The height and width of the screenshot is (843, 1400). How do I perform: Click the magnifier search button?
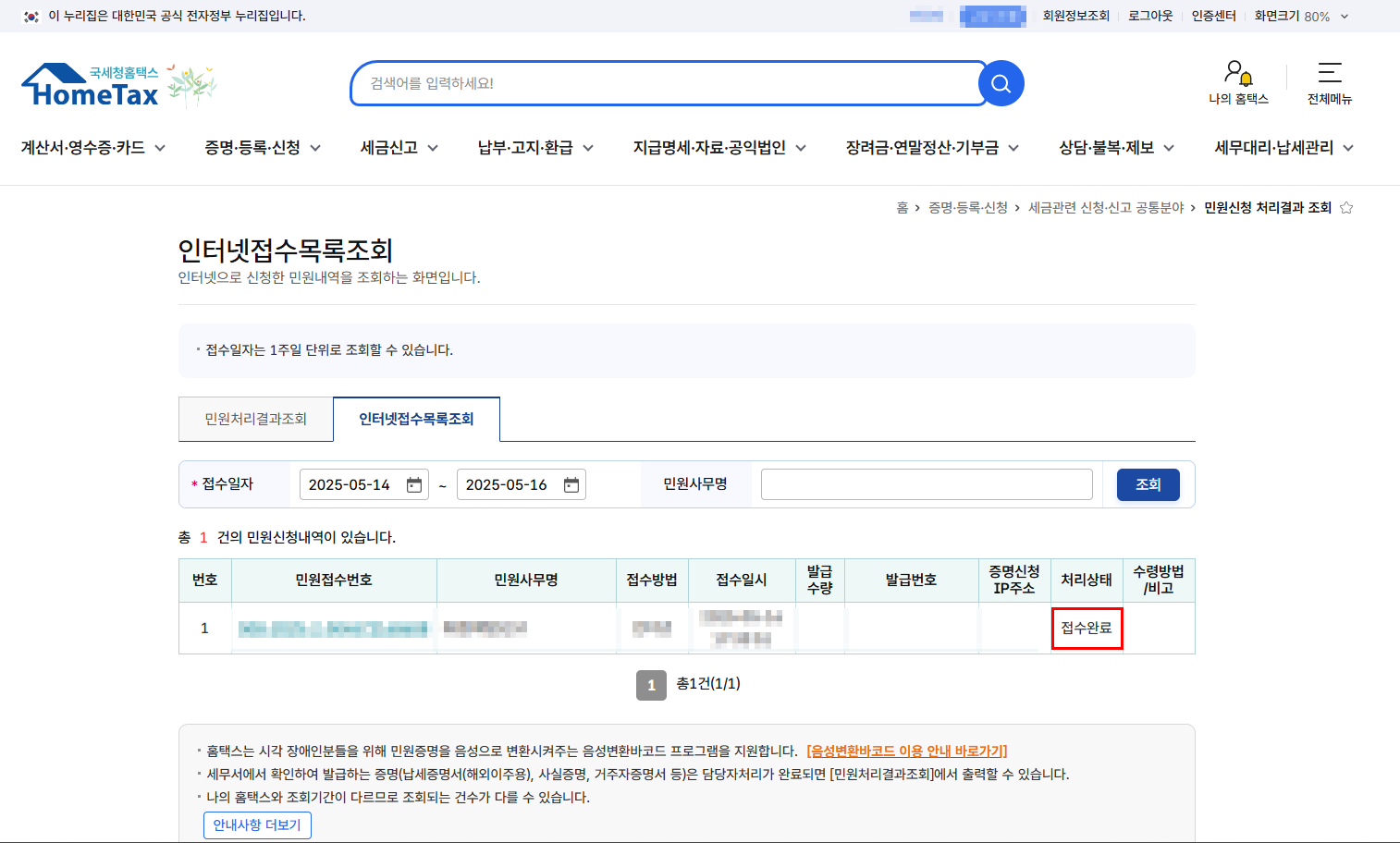pos(1001,83)
